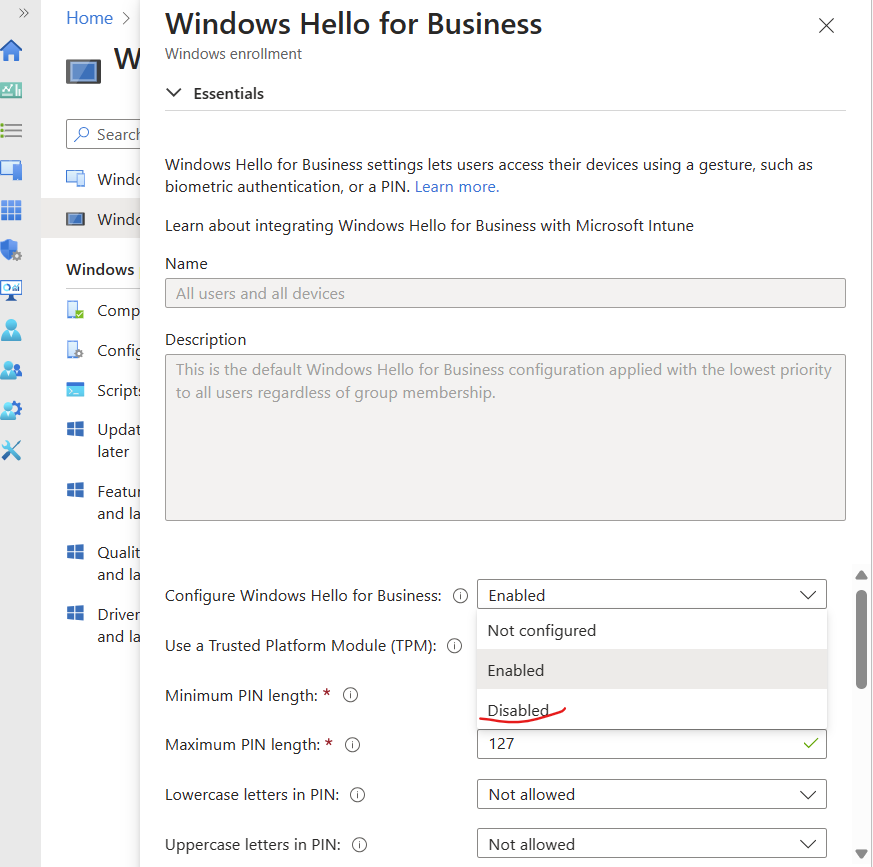Select Not configured option
Image resolution: width=873 pixels, height=867 pixels.
[651, 630]
